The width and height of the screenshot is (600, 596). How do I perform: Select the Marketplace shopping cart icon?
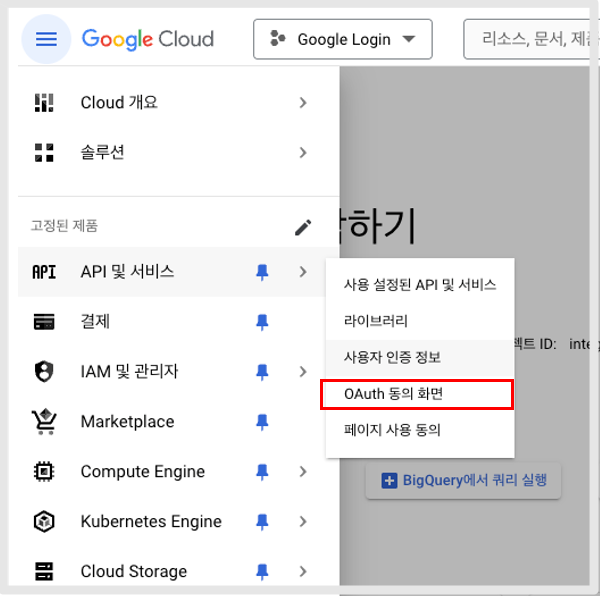coord(44,422)
